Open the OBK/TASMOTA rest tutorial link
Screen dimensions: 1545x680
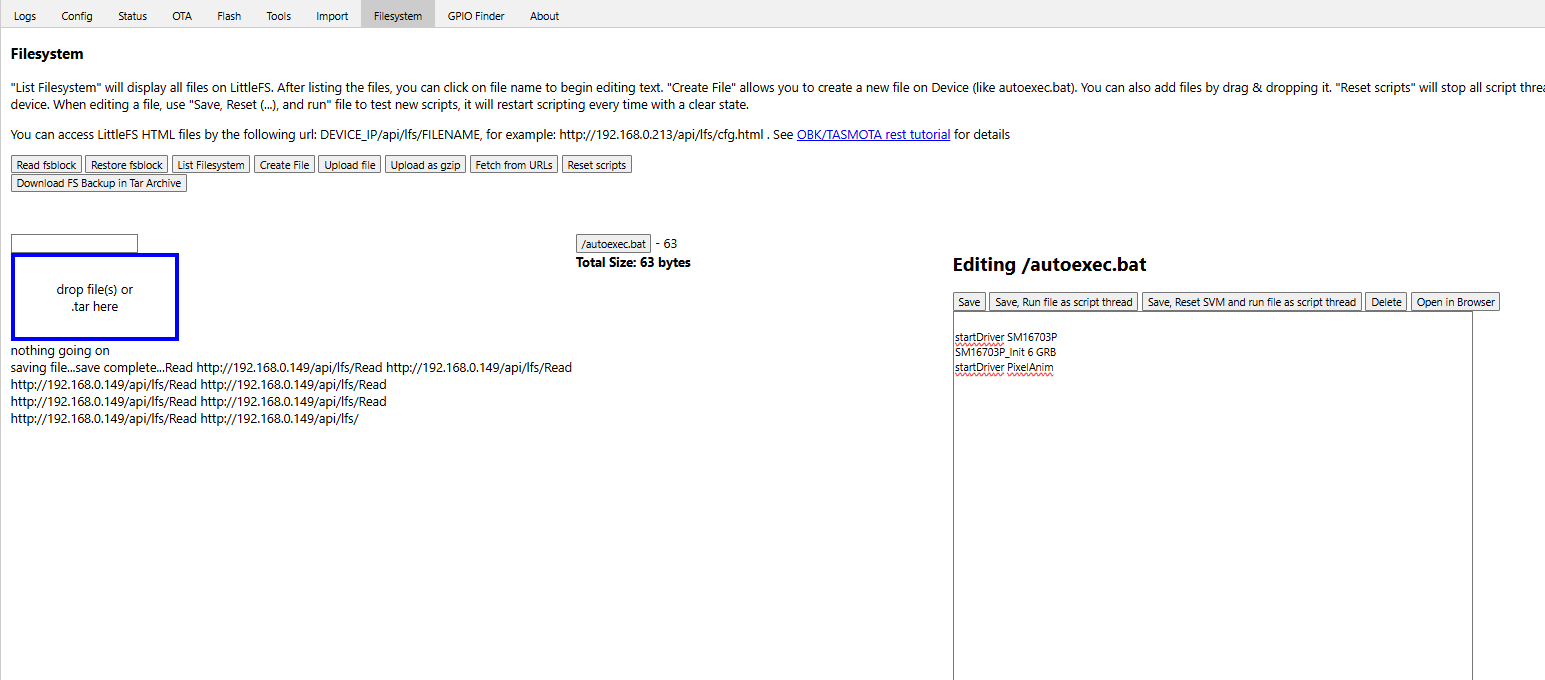coord(873,134)
